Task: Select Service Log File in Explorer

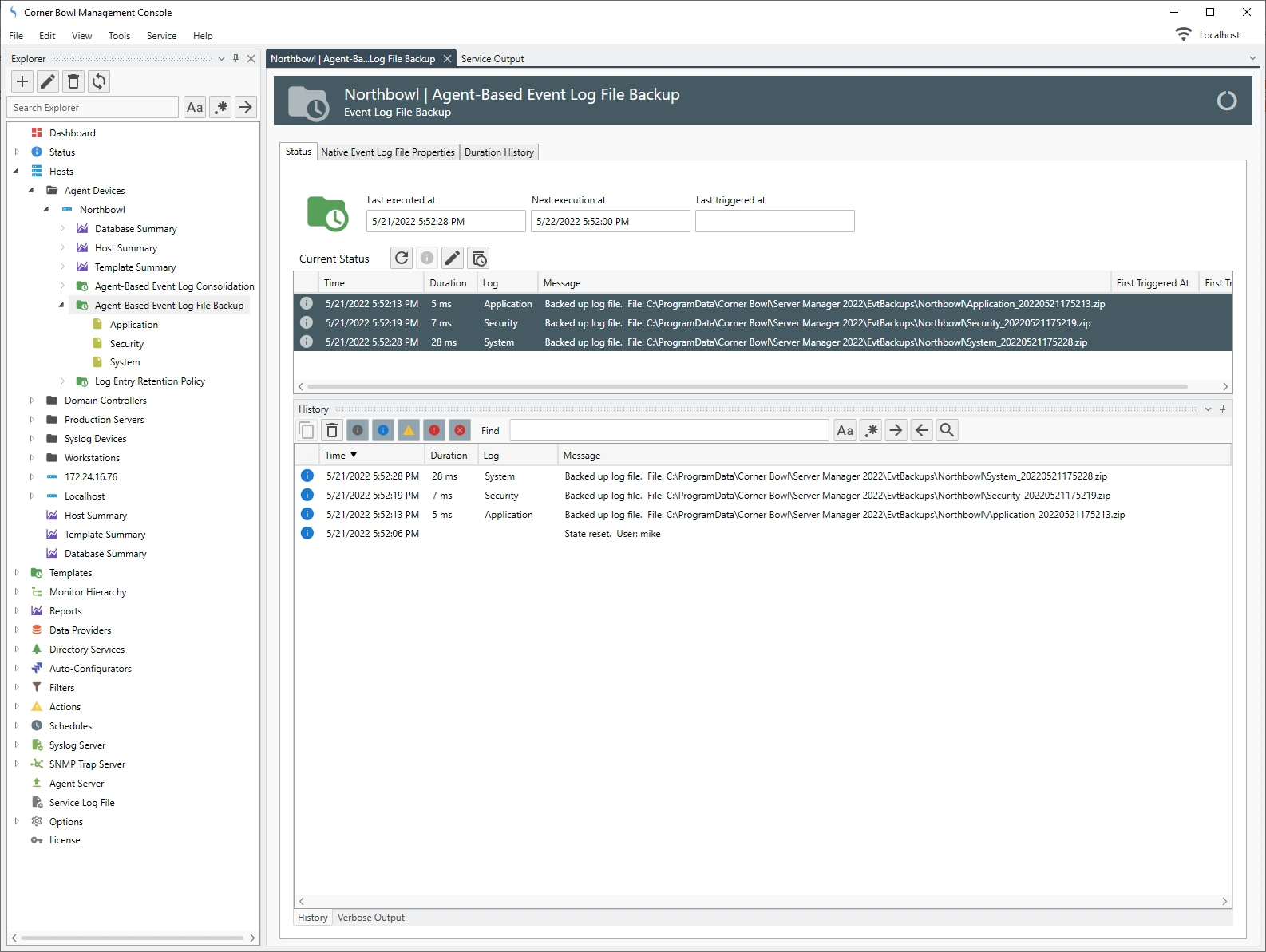Action: point(81,803)
